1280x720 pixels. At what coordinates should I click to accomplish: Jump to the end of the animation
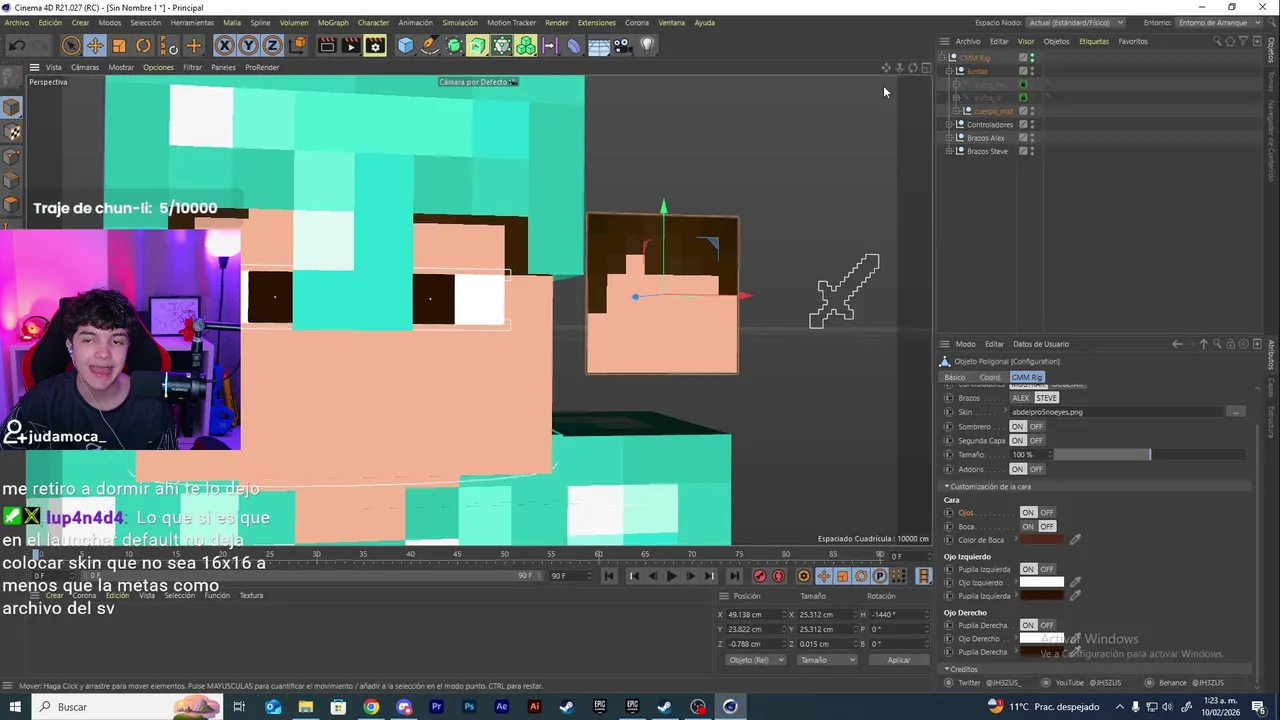click(x=734, y=576)
